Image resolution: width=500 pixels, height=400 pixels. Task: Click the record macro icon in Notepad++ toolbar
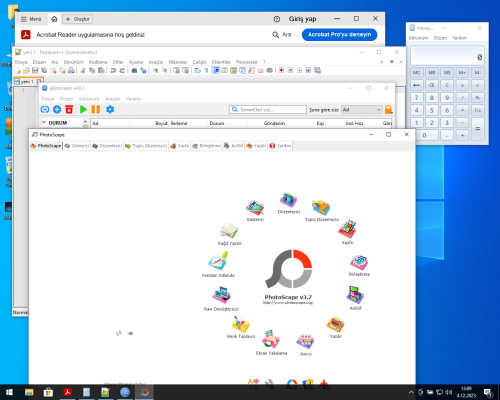tap(282, 70)
